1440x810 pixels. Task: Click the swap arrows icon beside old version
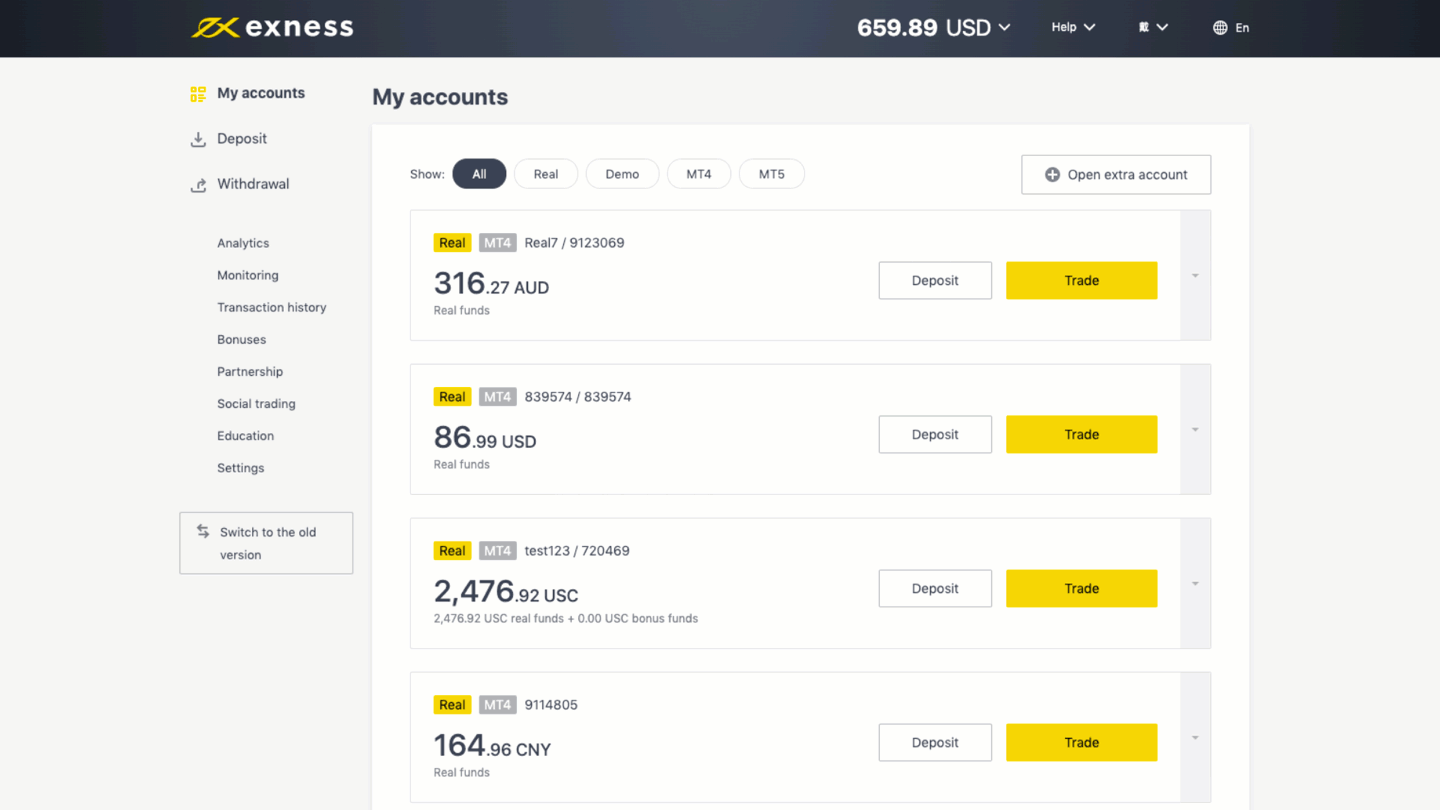point(203,531)
